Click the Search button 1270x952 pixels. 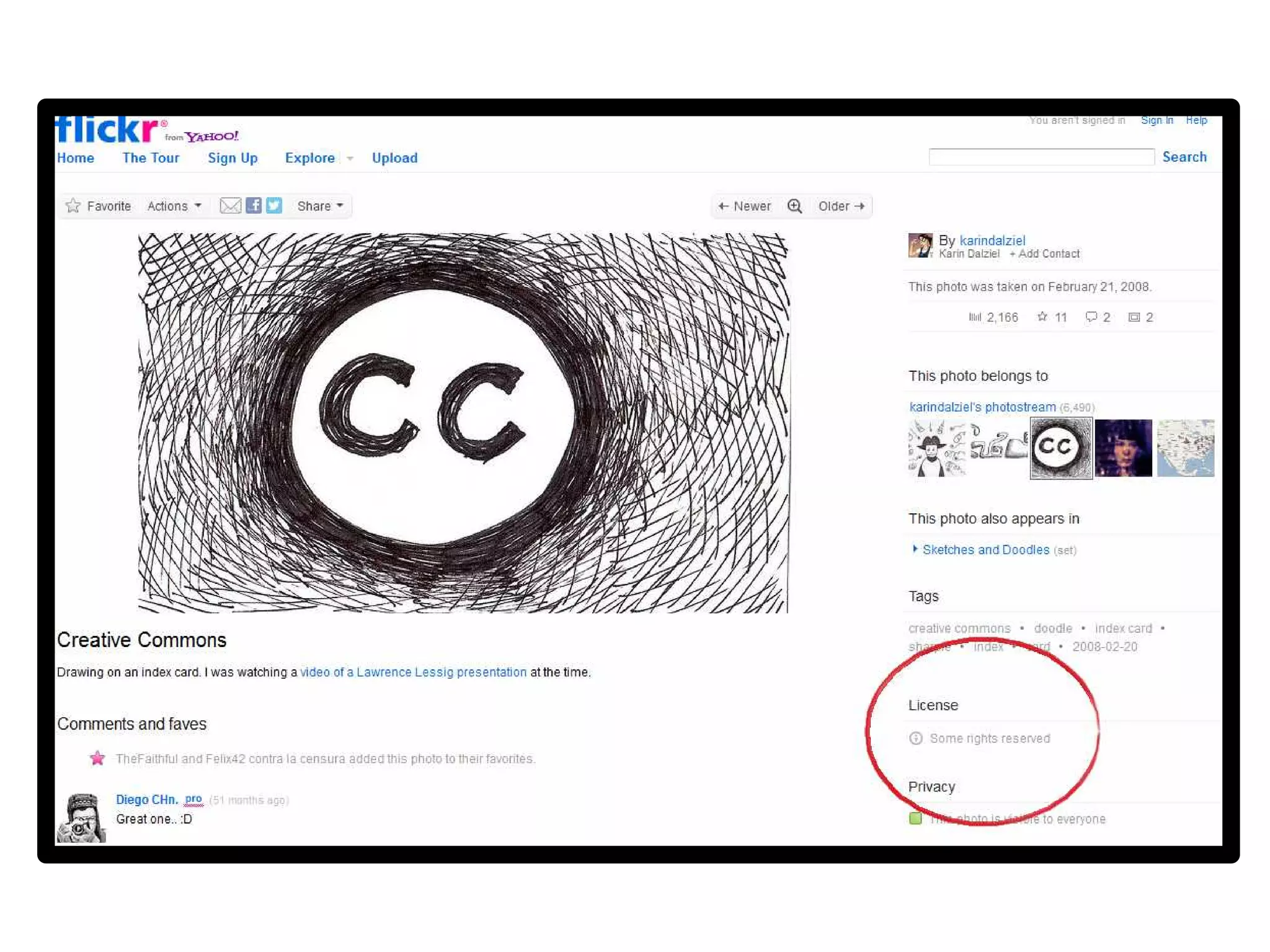1184,157
